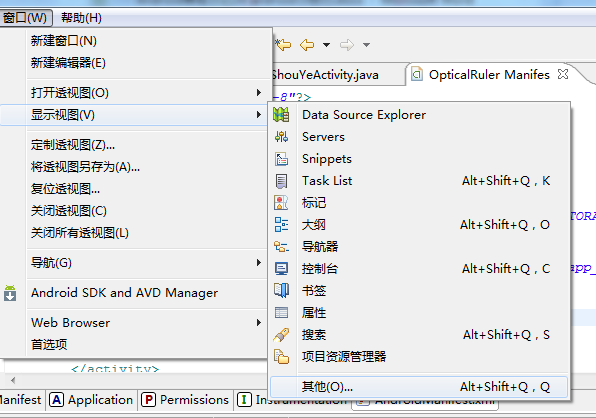Image resolution: width=596 pixels, height=418 pixels.
Task: Click the 书签 bookmarks icon
Action: point(281,291)
